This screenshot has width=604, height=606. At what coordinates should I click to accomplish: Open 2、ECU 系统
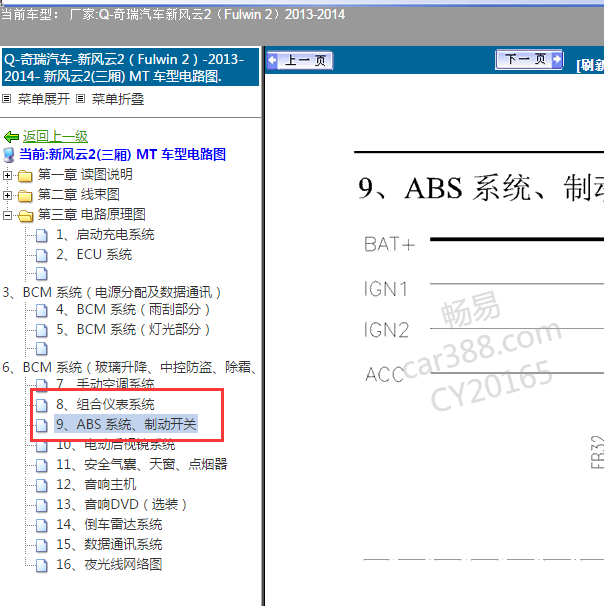click(94, 254)
